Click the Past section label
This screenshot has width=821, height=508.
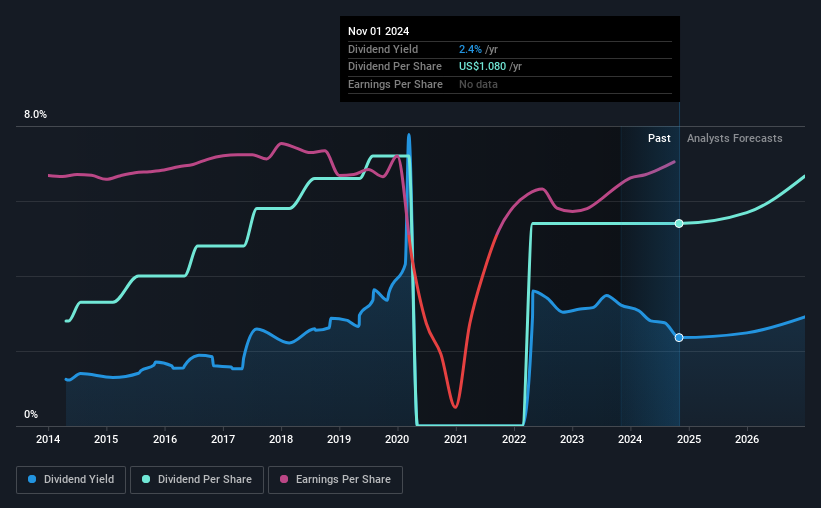(x=659, y=138)
